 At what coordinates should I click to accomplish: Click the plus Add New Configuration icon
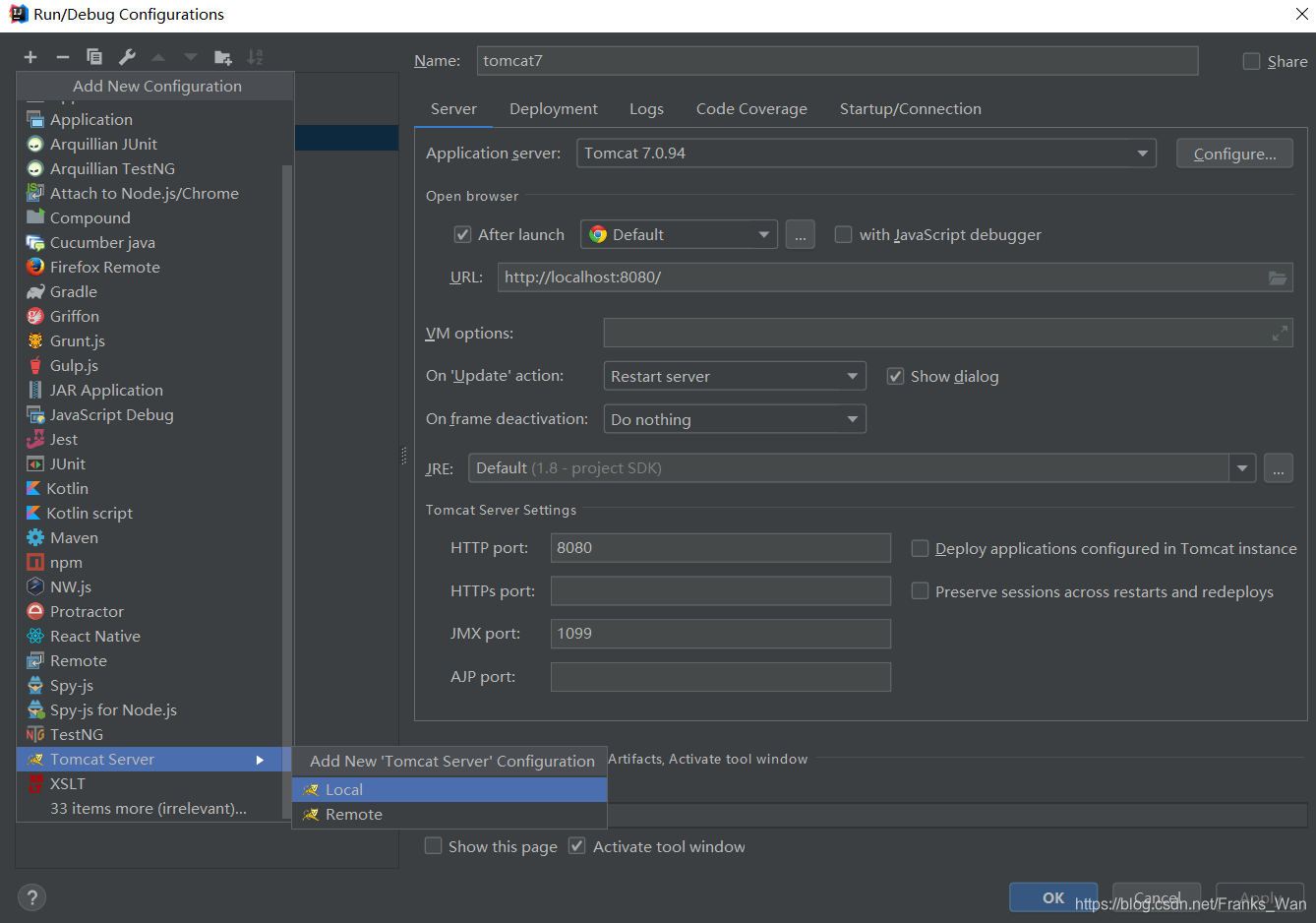click(x=30, y=57)
